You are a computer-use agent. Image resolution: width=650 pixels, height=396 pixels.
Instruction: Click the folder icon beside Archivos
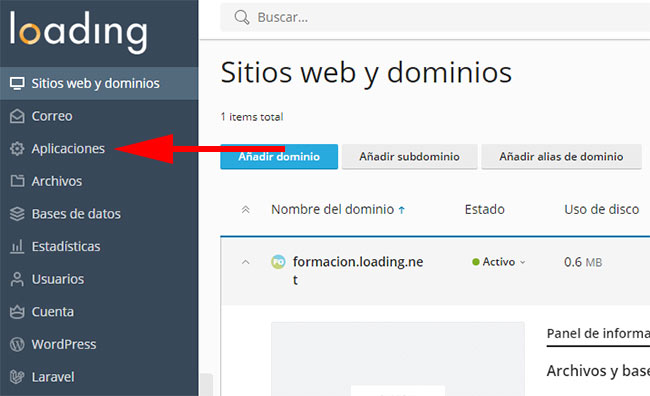(17, 181)
